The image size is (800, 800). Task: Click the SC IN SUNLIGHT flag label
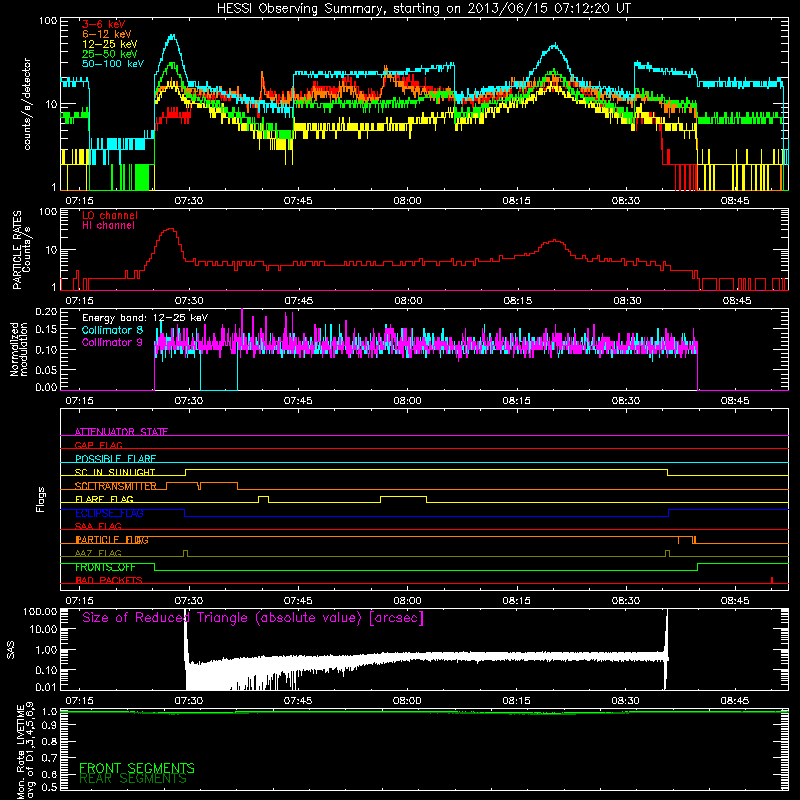115,472
